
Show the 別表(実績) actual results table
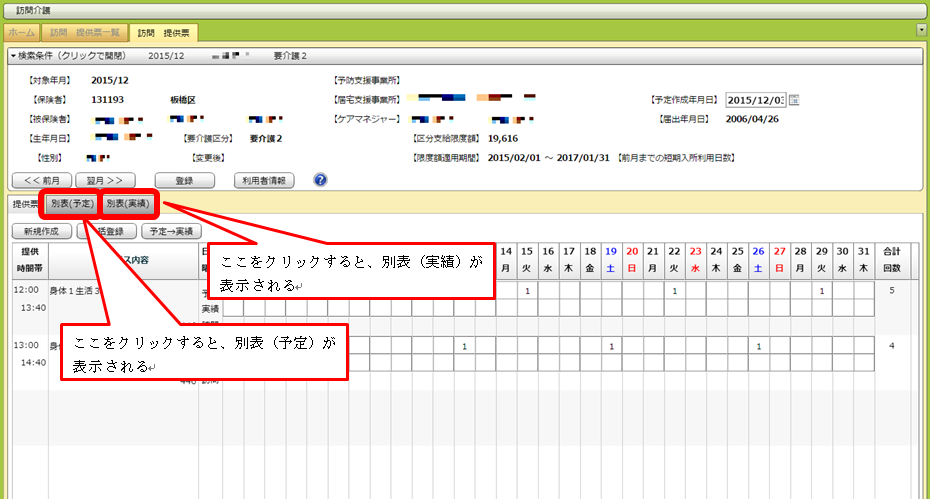point(129,204)
